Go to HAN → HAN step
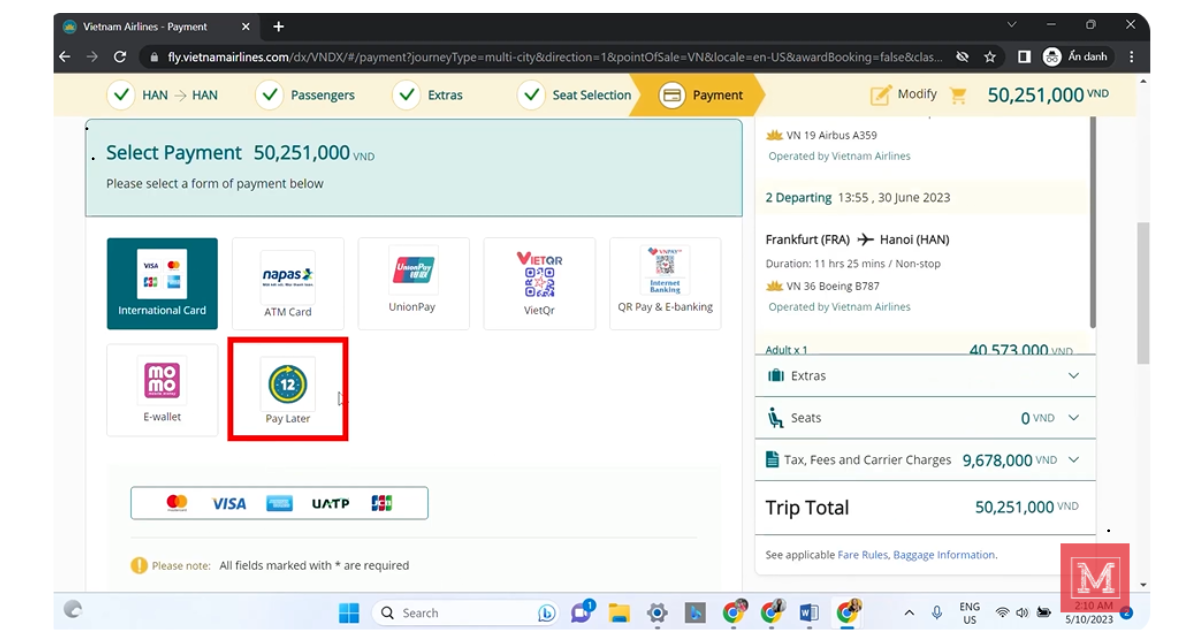This screenshot has width=1200, height=630. [164, 95]
